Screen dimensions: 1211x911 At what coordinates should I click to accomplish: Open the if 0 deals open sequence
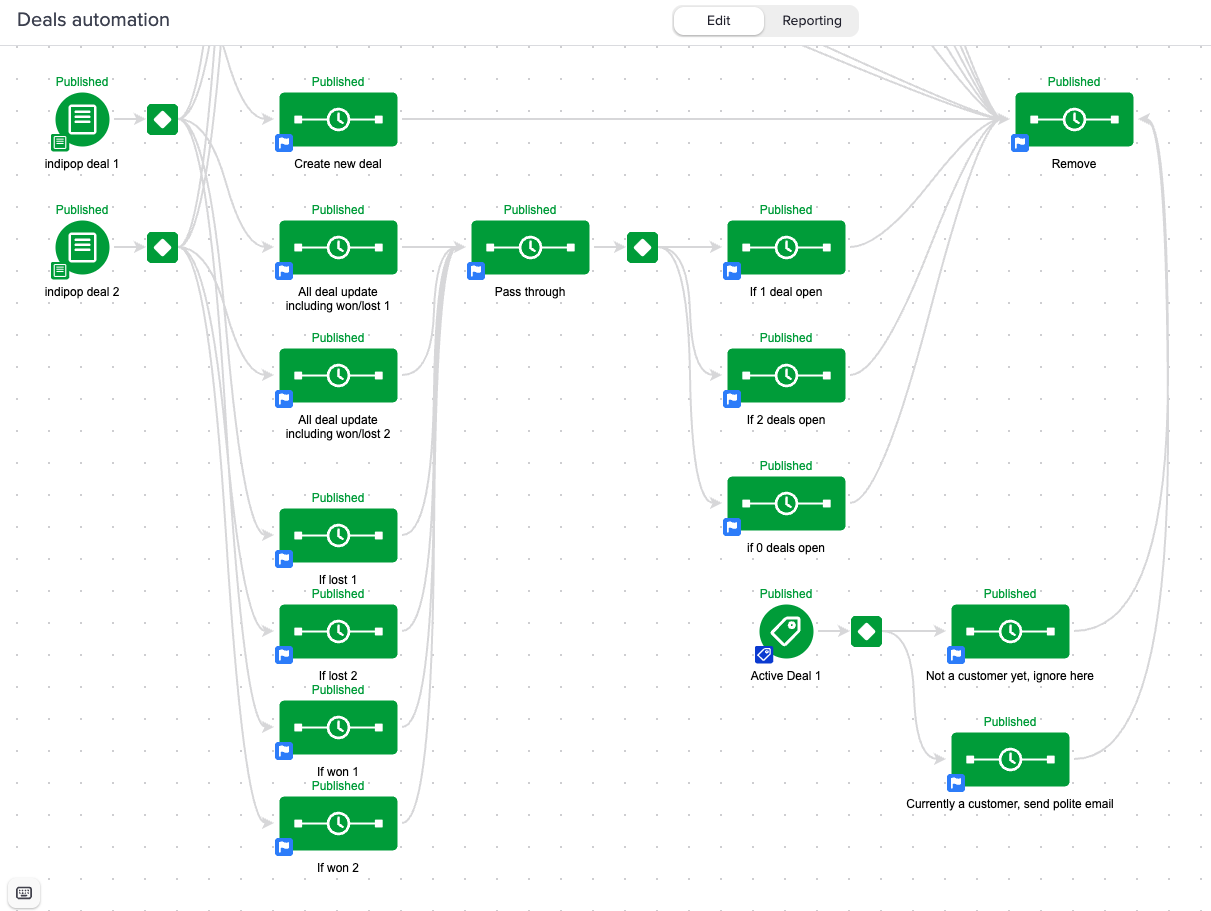[786, 504]
